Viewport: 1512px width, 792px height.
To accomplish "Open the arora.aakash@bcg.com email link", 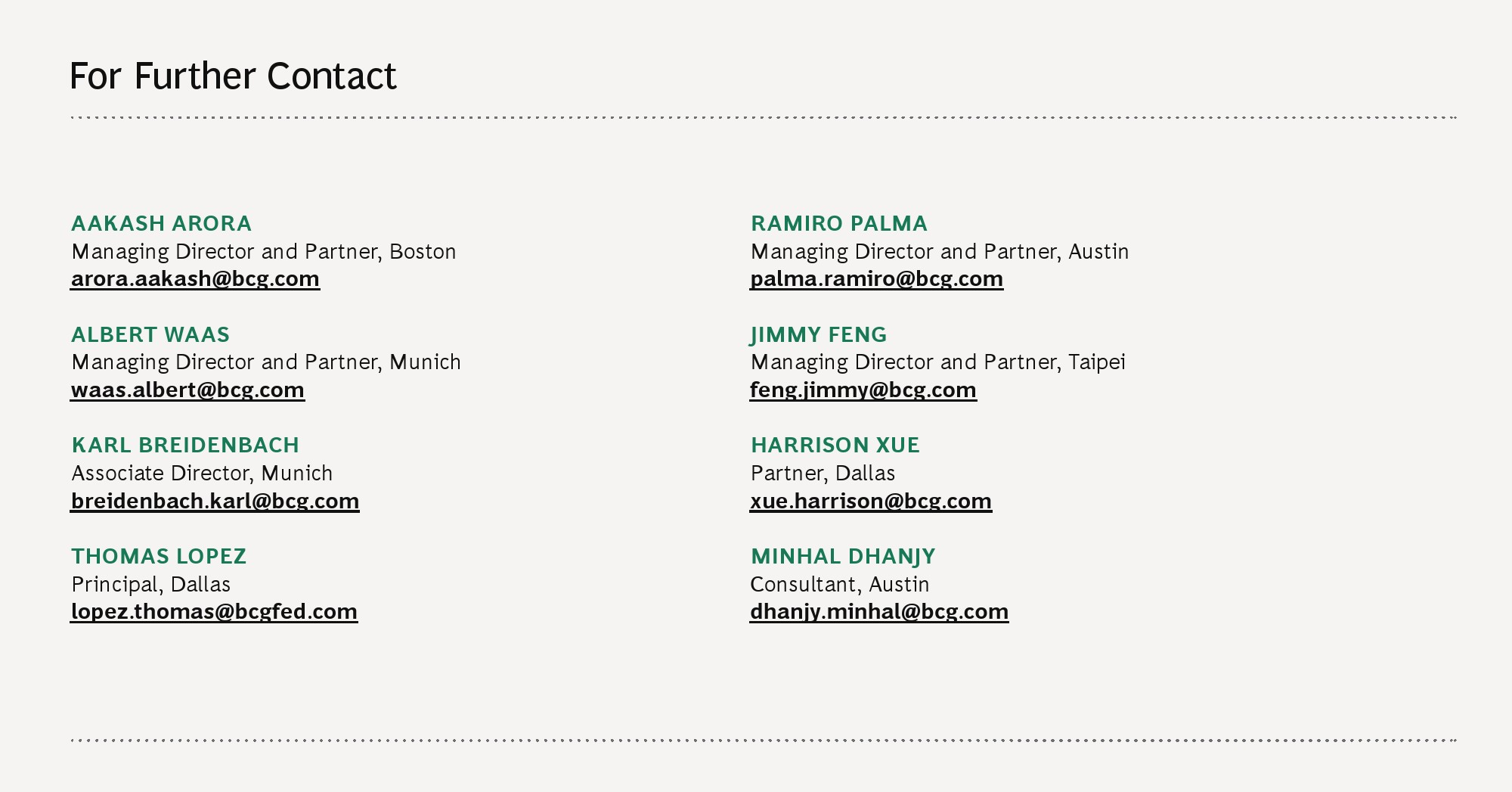I will click(195, 279).
